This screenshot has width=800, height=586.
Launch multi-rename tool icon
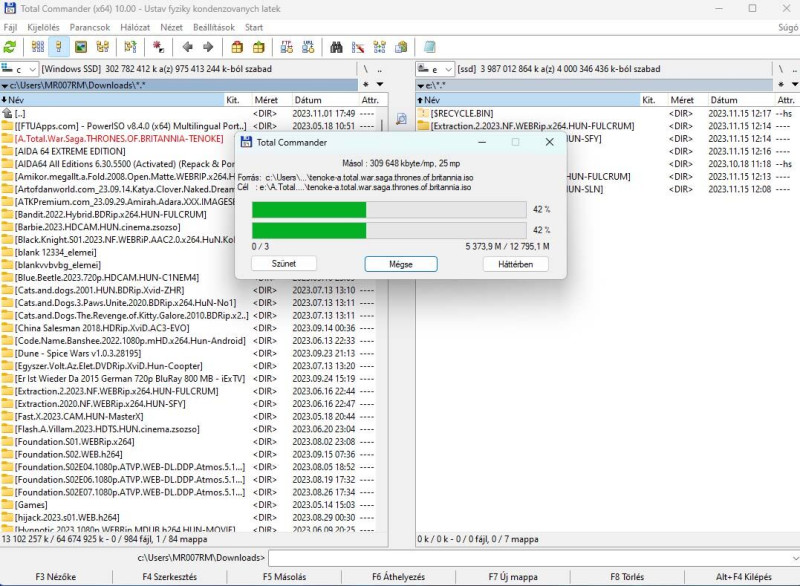(x=358, y=47)
